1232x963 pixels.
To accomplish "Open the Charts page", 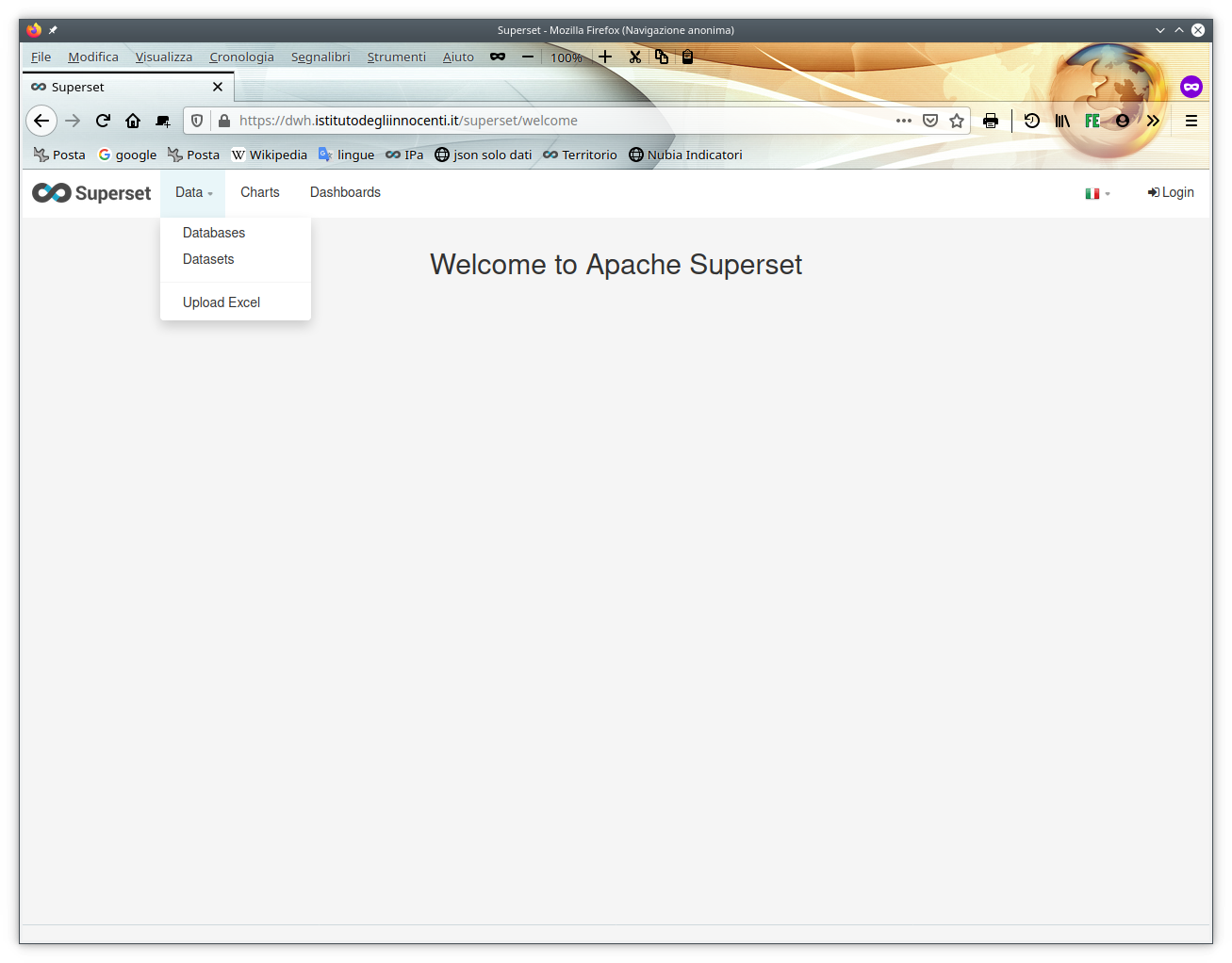I will tap(260, 192).
